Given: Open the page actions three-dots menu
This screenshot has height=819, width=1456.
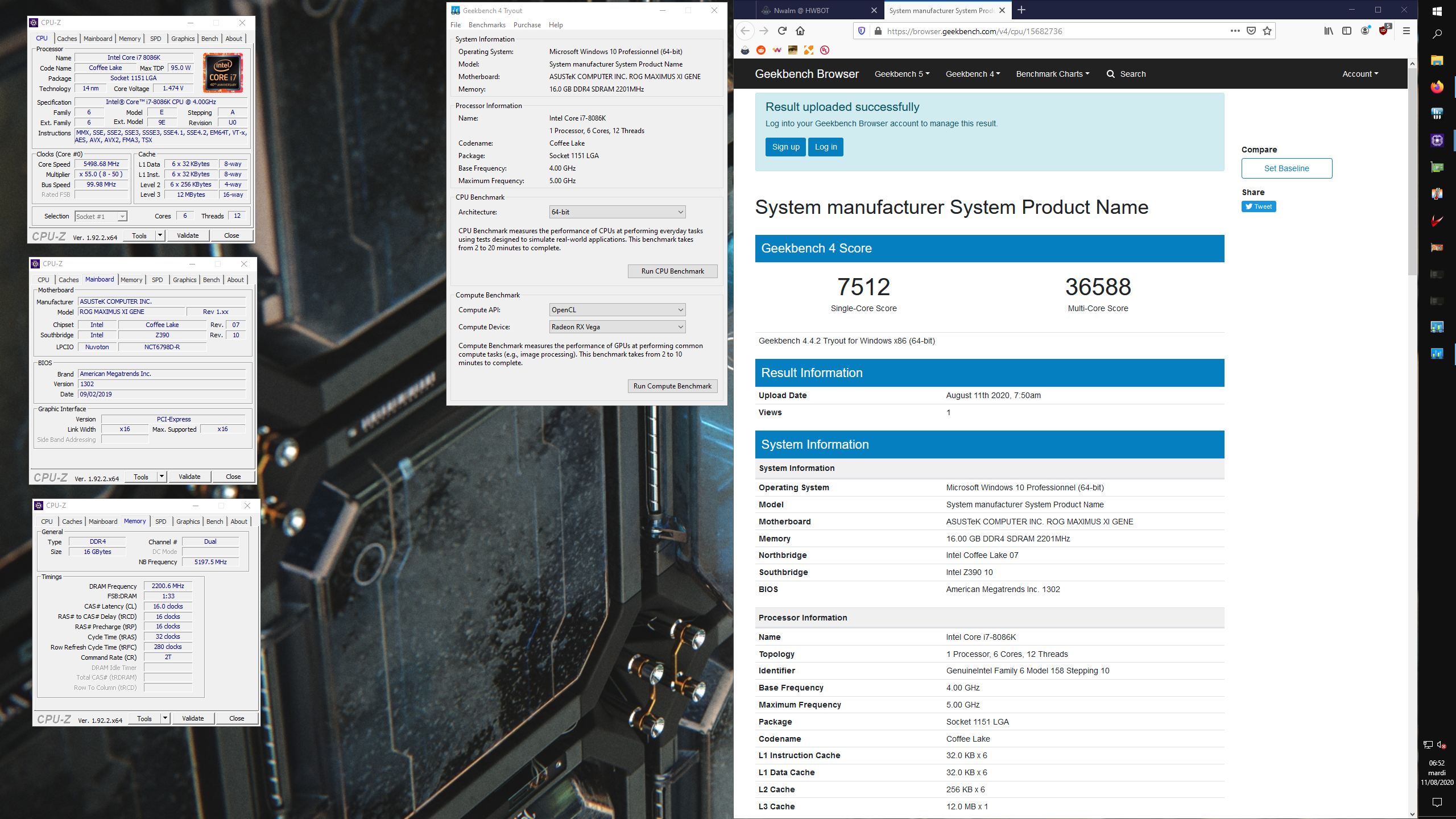Looking at the screenshot, I should 1235,31.
